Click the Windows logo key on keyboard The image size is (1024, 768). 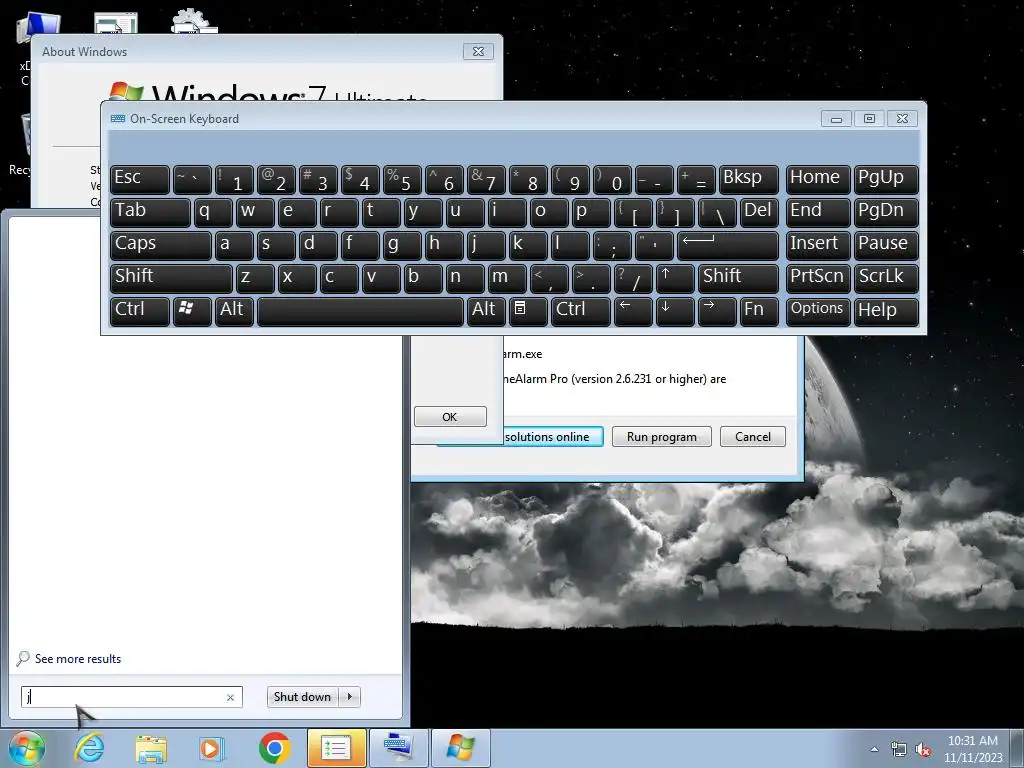click(x=192, y=312)
